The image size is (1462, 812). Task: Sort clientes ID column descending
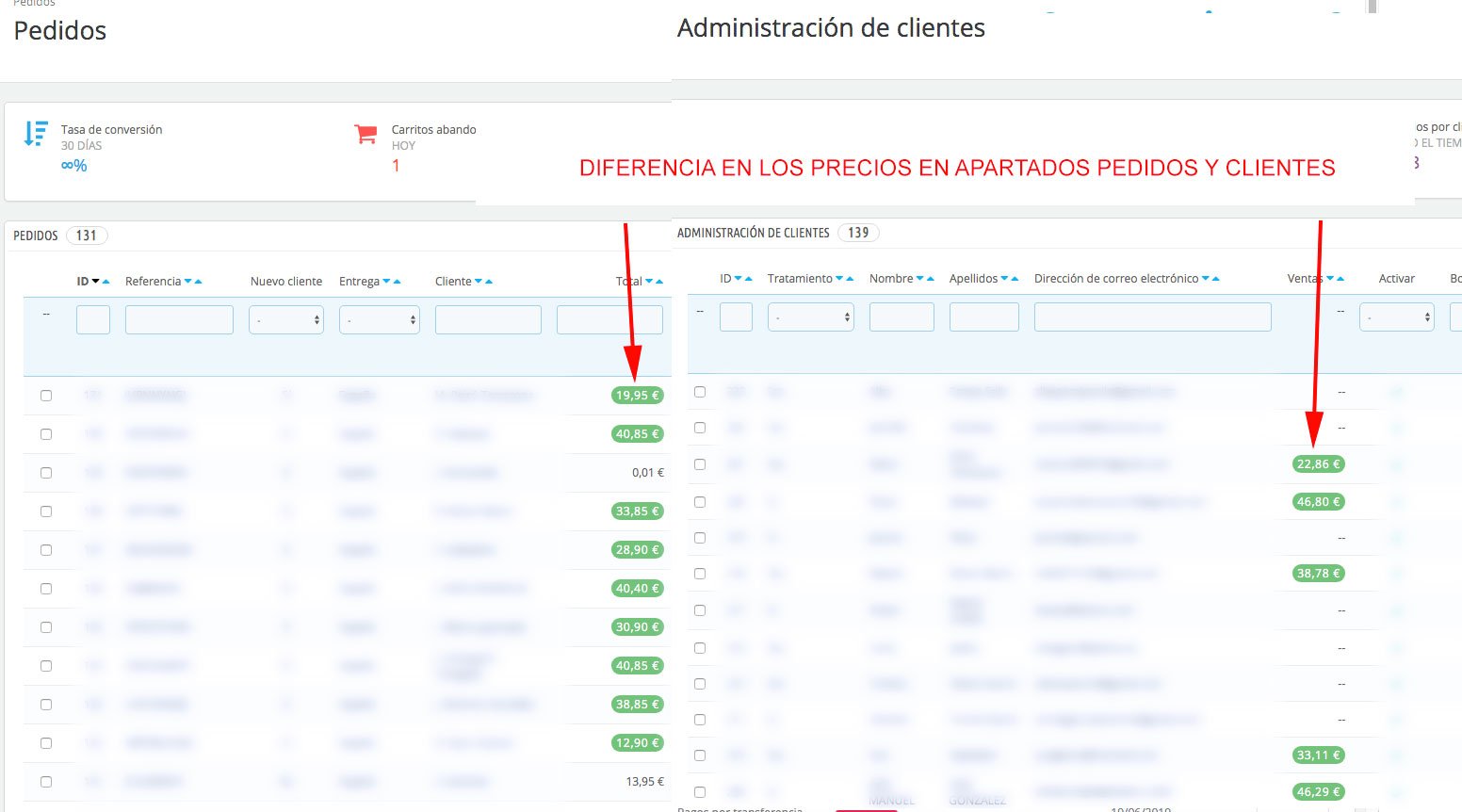click(739, 279)
